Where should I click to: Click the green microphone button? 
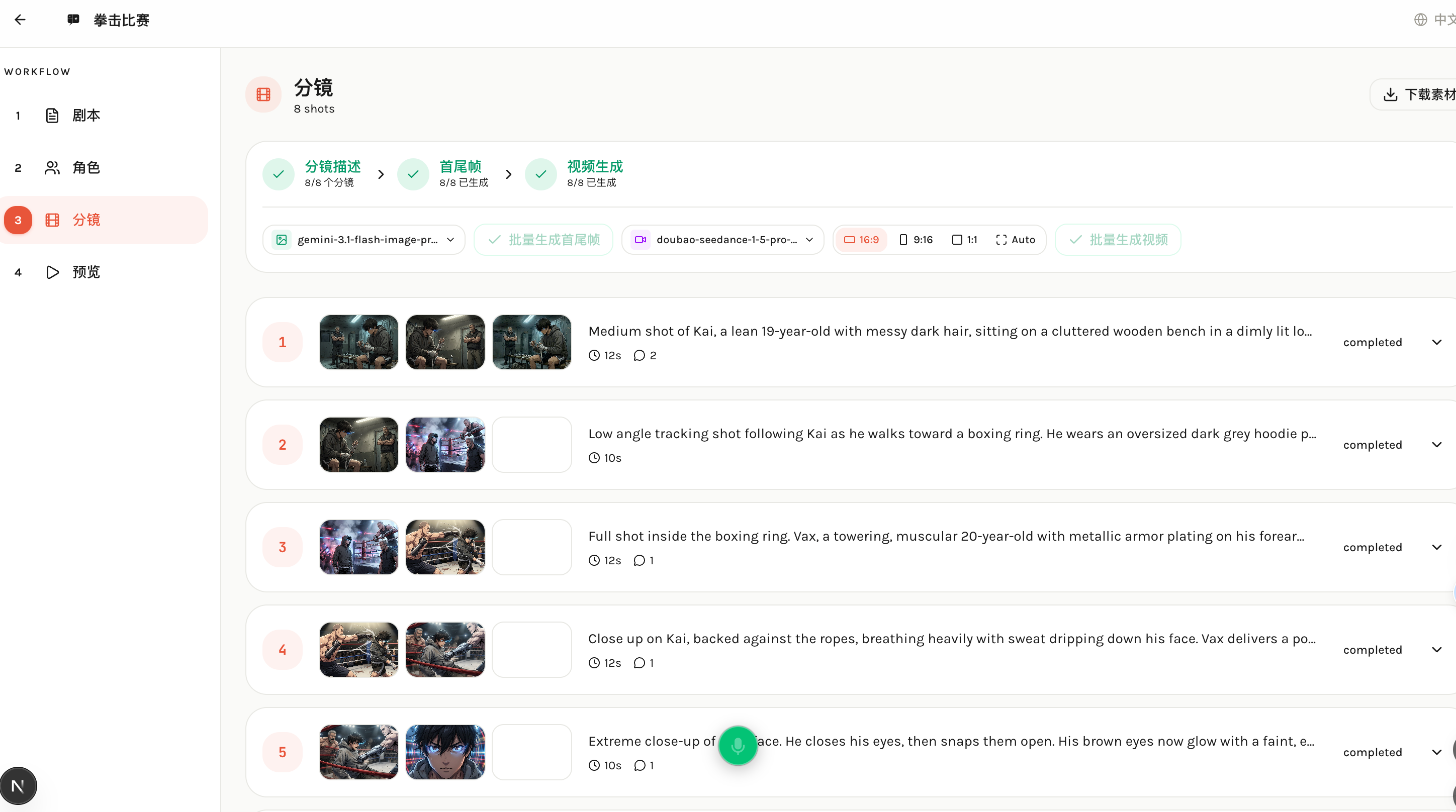click(x=737, y=746)
